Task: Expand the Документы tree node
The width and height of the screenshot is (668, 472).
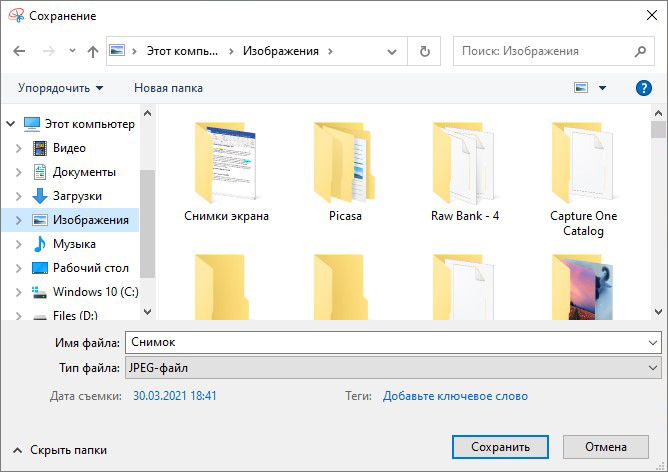Action: pyautogui.click(x=18, y=172)
